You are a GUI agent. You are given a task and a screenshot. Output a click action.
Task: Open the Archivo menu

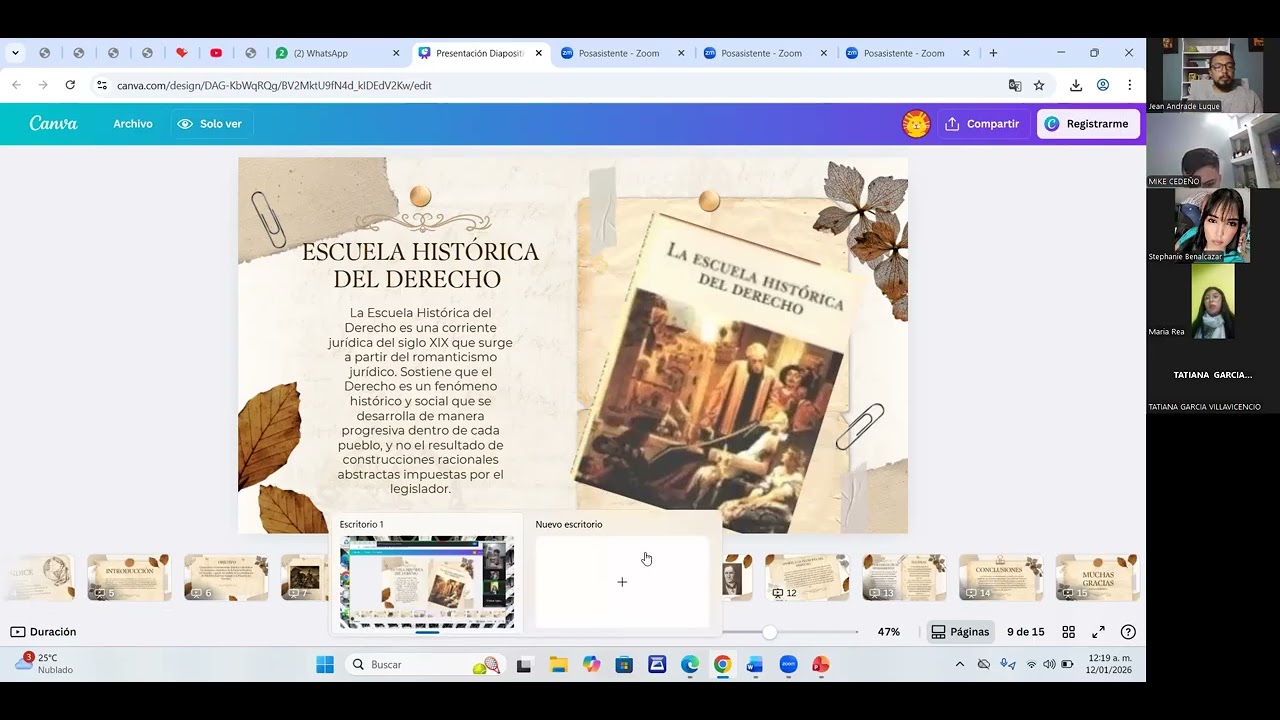pos(133,124)
